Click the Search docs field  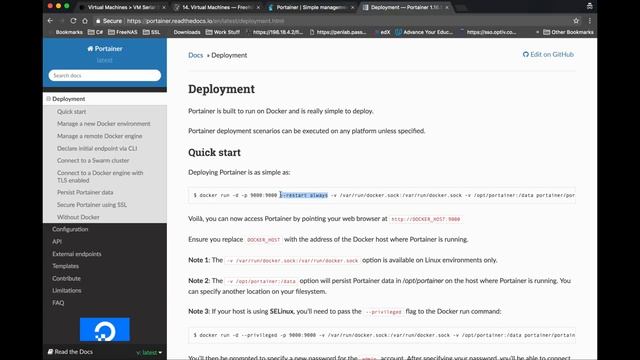coord(104,76)
